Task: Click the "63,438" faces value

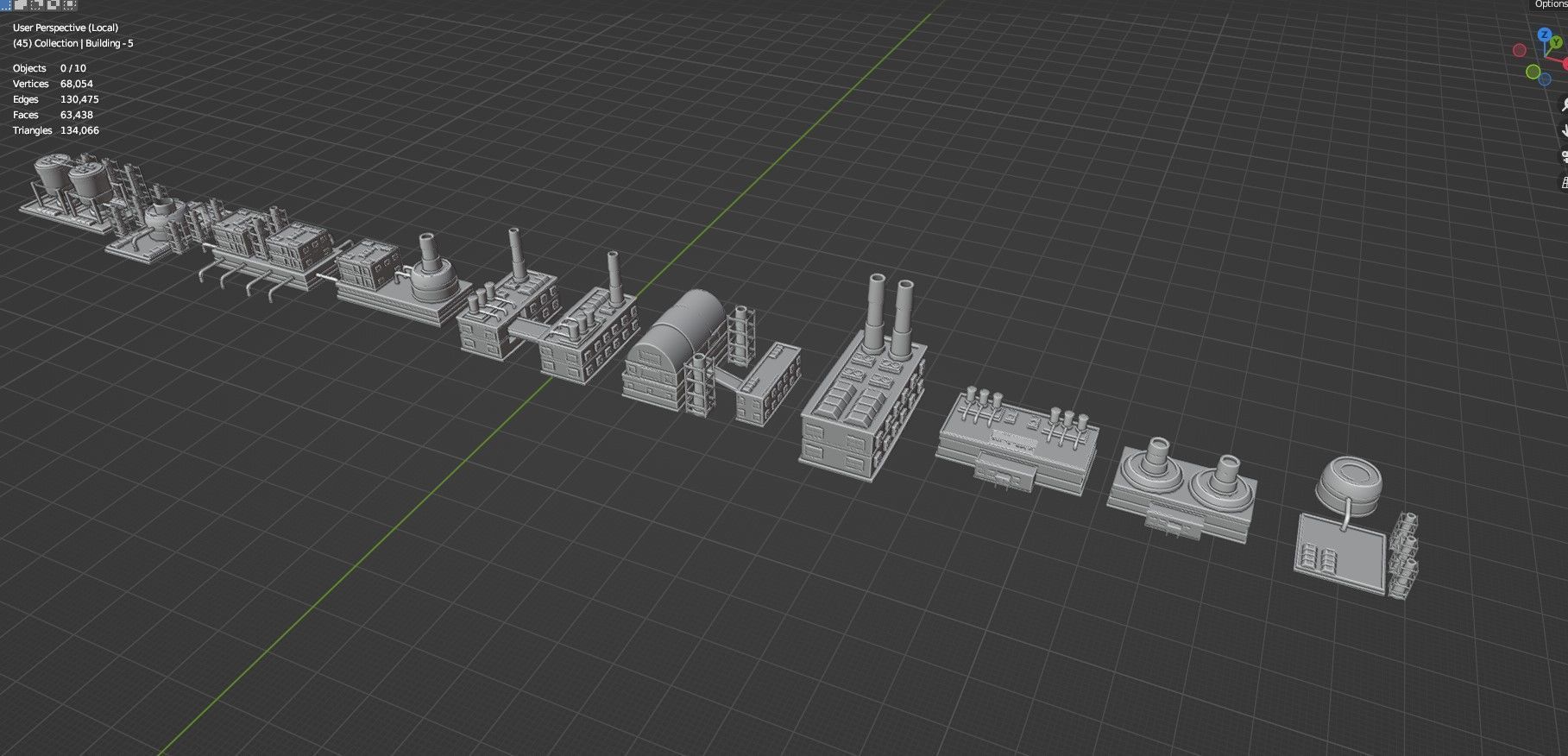Action: coord(77,115)
